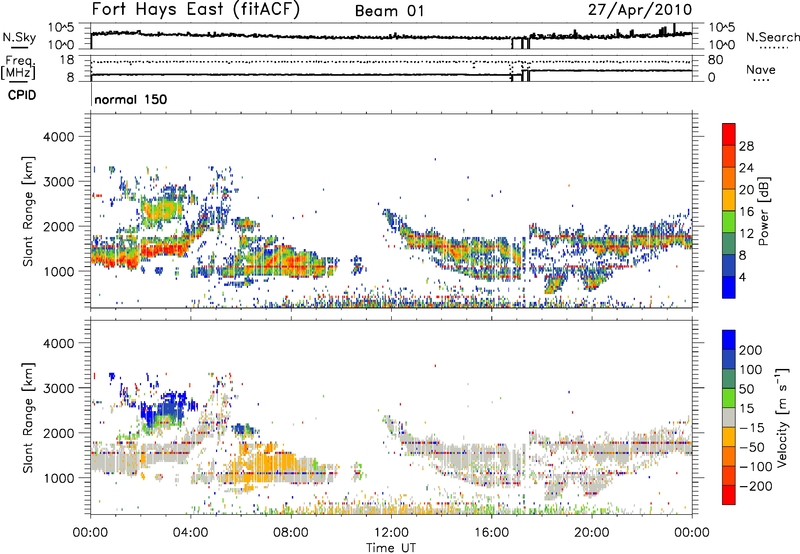Click the '-200' label on velocity colorbar
The image size is (800, 554).
click(755, 486)
